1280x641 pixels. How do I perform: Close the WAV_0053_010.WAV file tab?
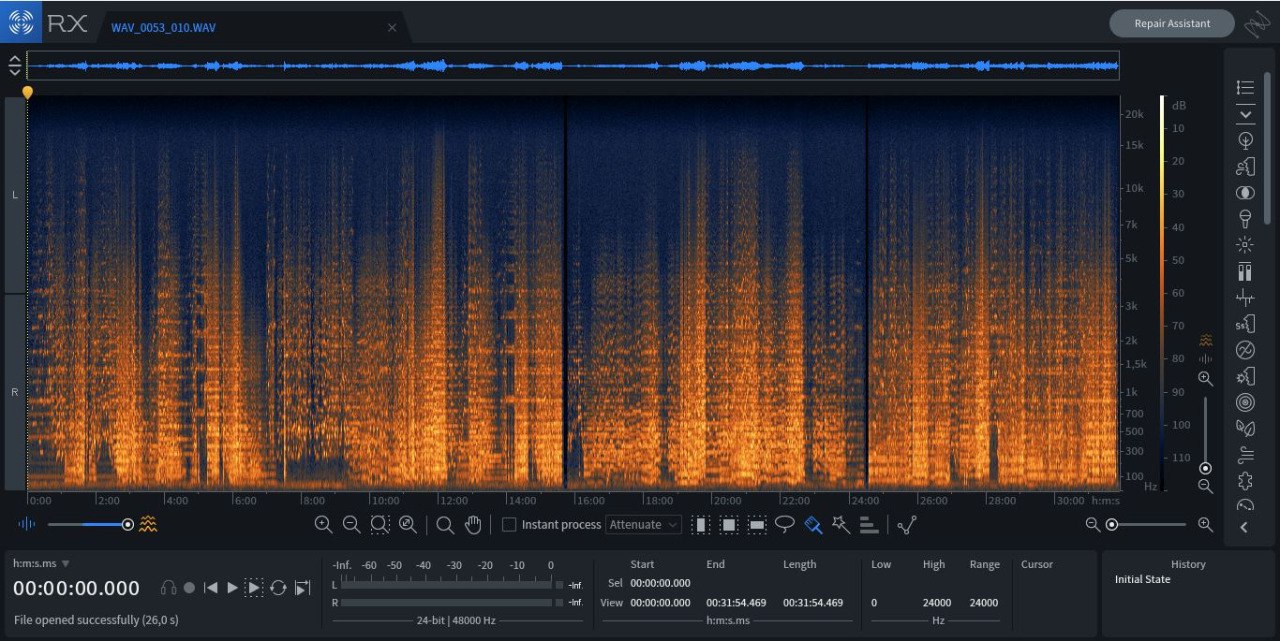(x=392, y=27)
